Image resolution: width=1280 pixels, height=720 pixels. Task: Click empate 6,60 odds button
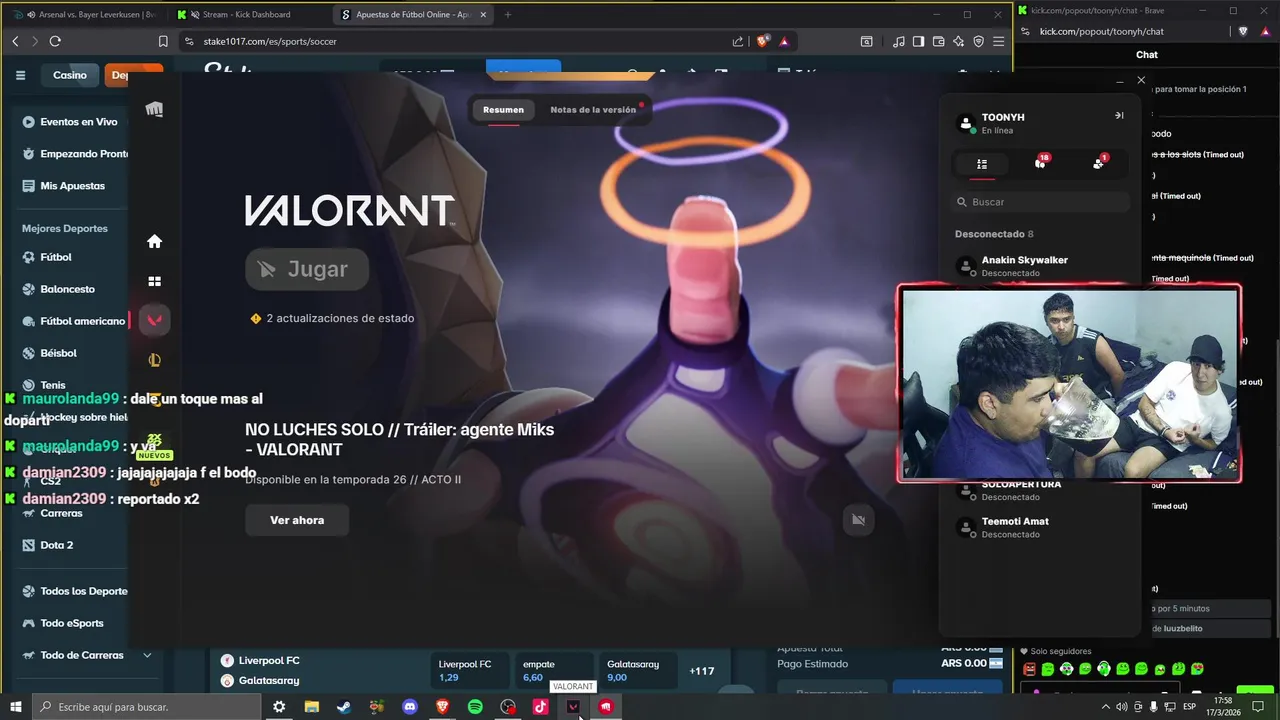point(554,670)
